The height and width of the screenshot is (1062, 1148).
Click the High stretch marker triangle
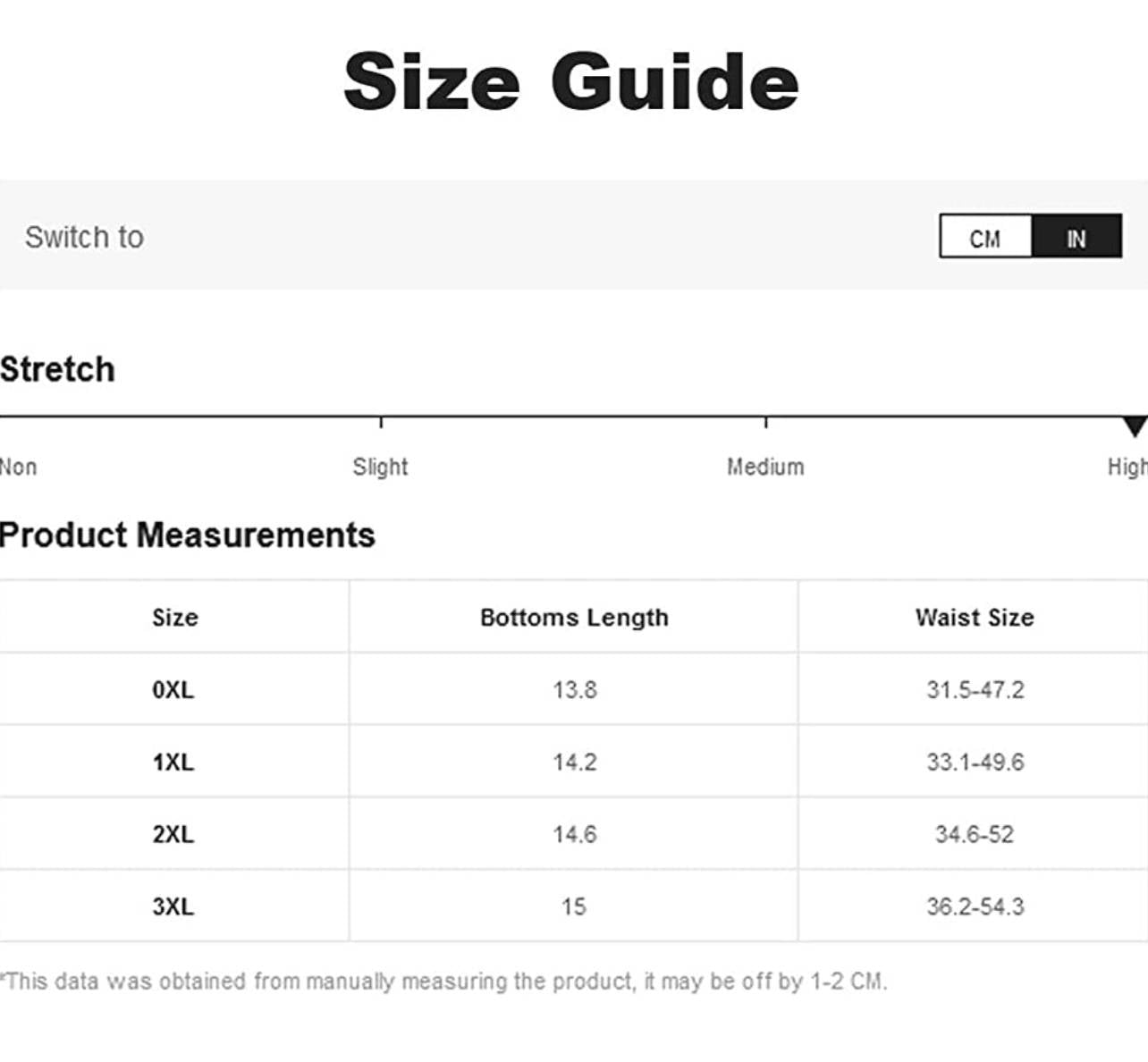click(1135, 426)
